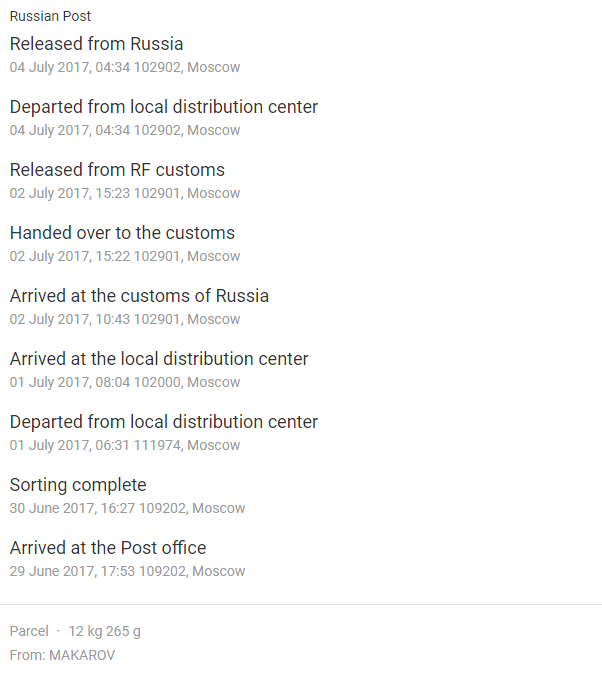Click the 02 July 2017, 15:22 timestamp

pyautogui.click(x=125, y=256)
